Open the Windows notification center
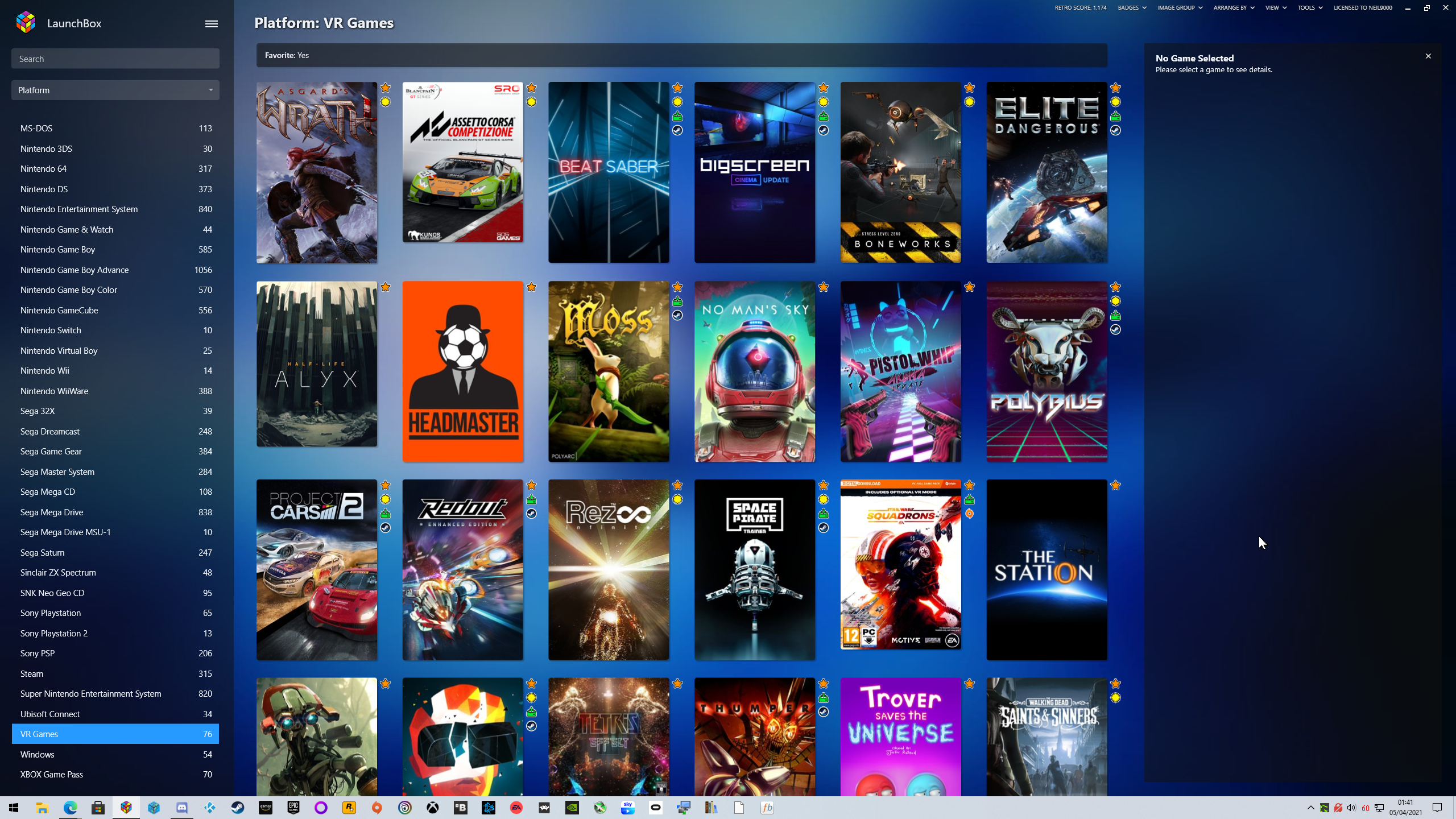 pos(1437,808)
